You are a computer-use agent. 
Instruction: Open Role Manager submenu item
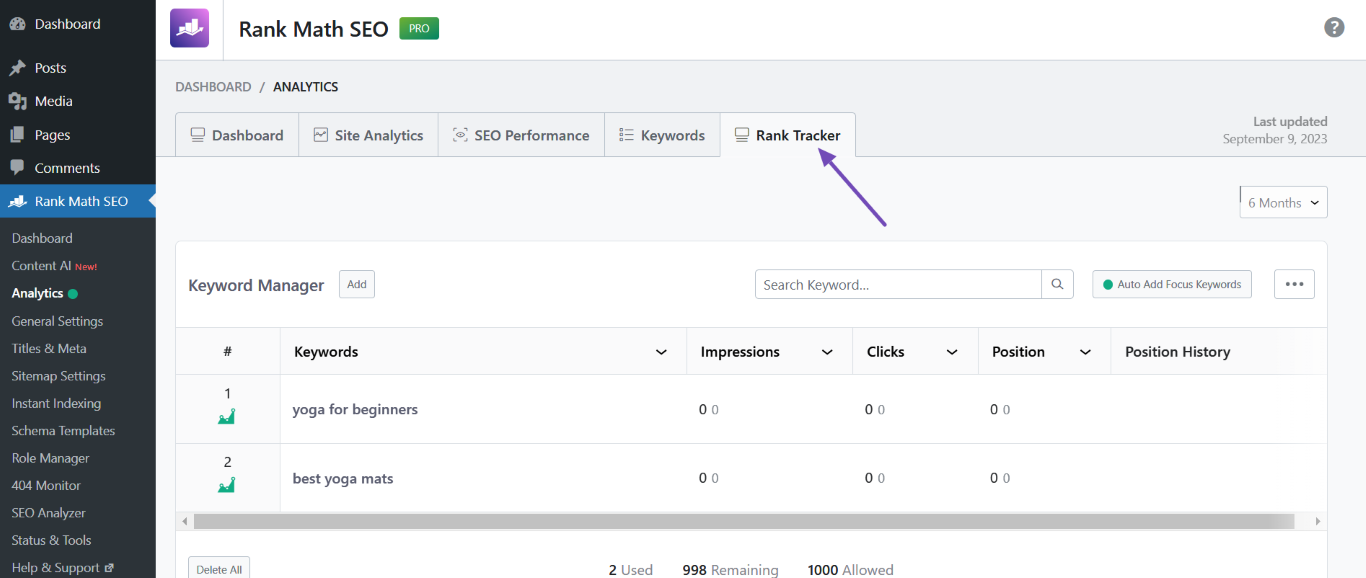coord(51,458)
